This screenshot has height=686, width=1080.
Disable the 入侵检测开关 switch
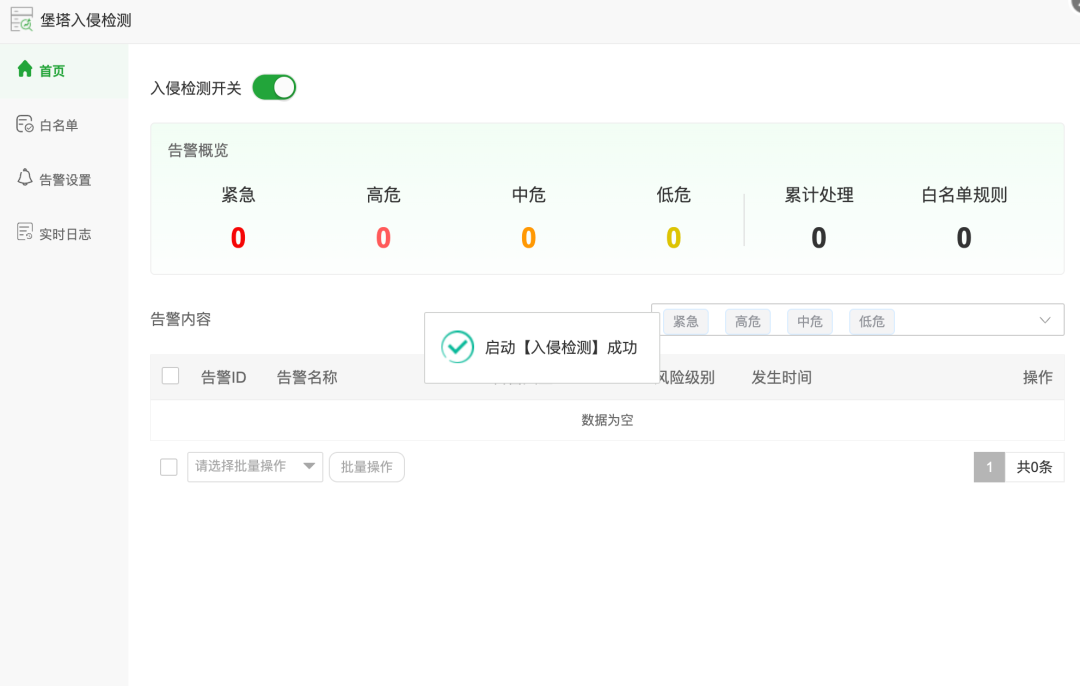tap(273, 87)
